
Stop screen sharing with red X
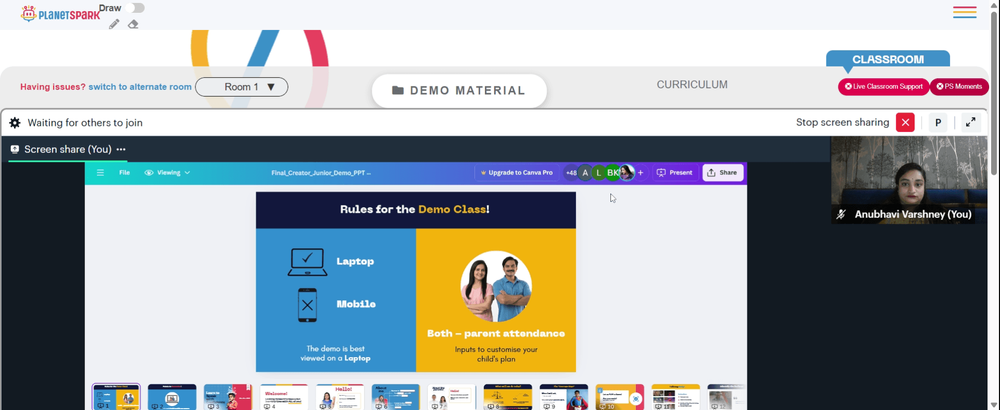[905, 122]
